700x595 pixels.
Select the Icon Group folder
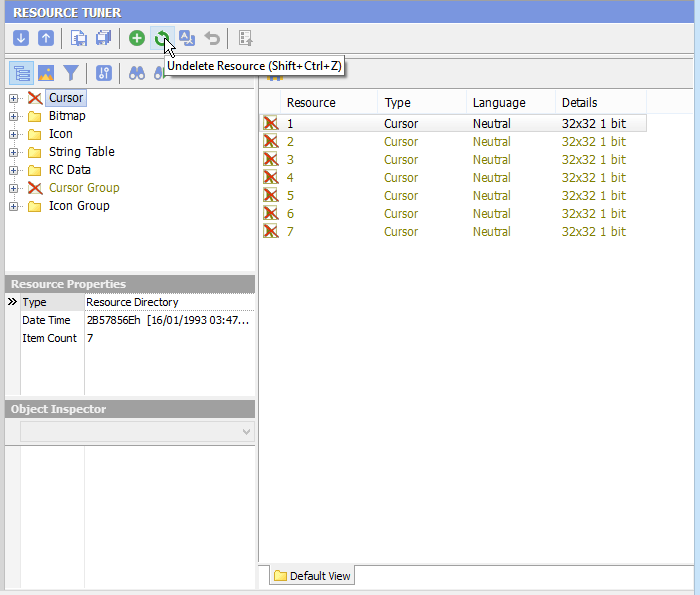pos(79,206)
